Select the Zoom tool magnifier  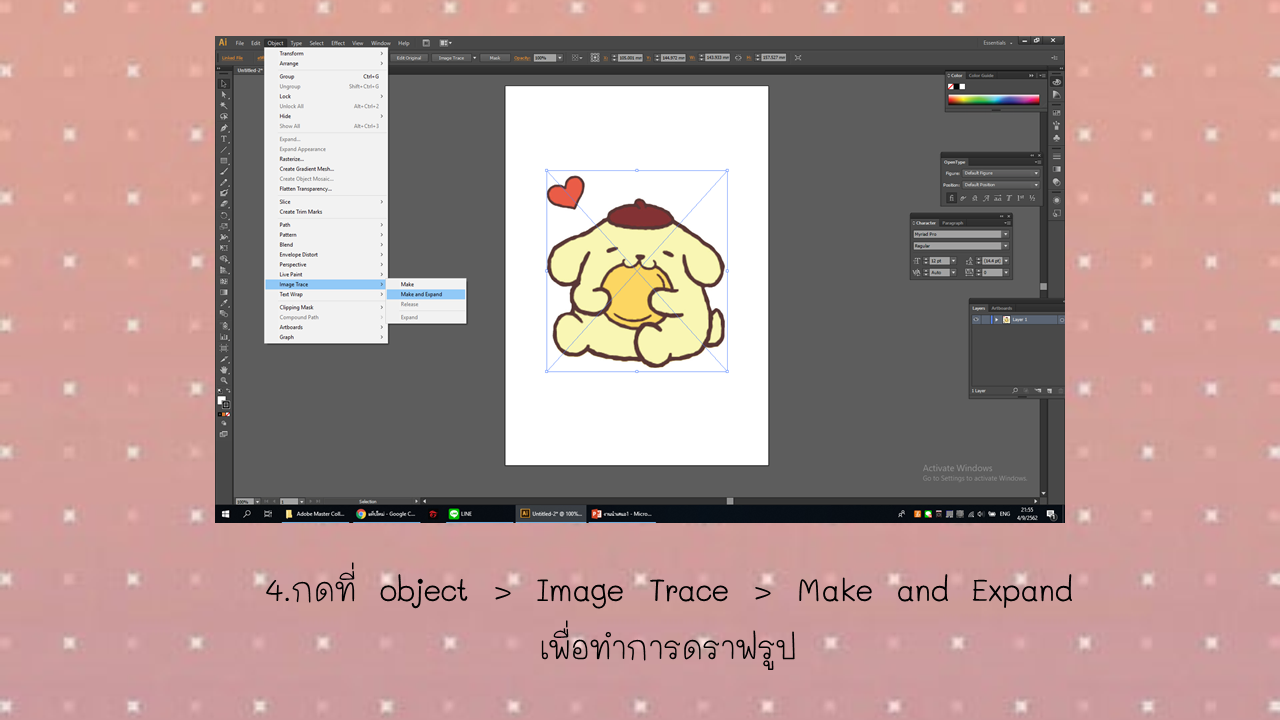point(224,380)
